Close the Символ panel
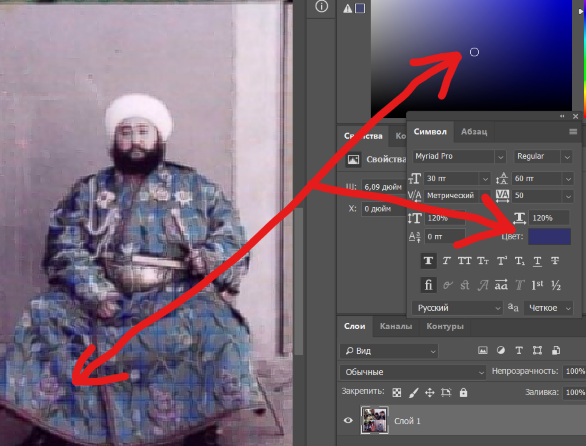The height and width of the screenshot is (446, 586). pyautogui.click(x=576, y=117)
